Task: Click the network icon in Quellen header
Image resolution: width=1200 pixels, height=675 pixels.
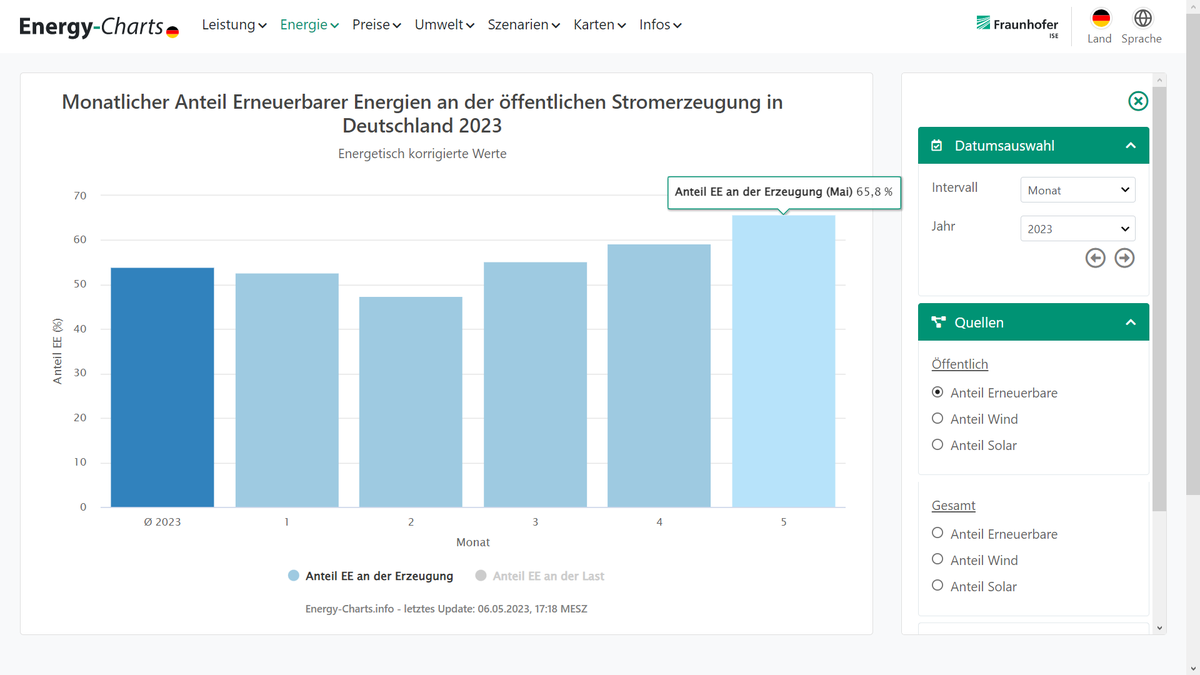Action: coord(938,323)
